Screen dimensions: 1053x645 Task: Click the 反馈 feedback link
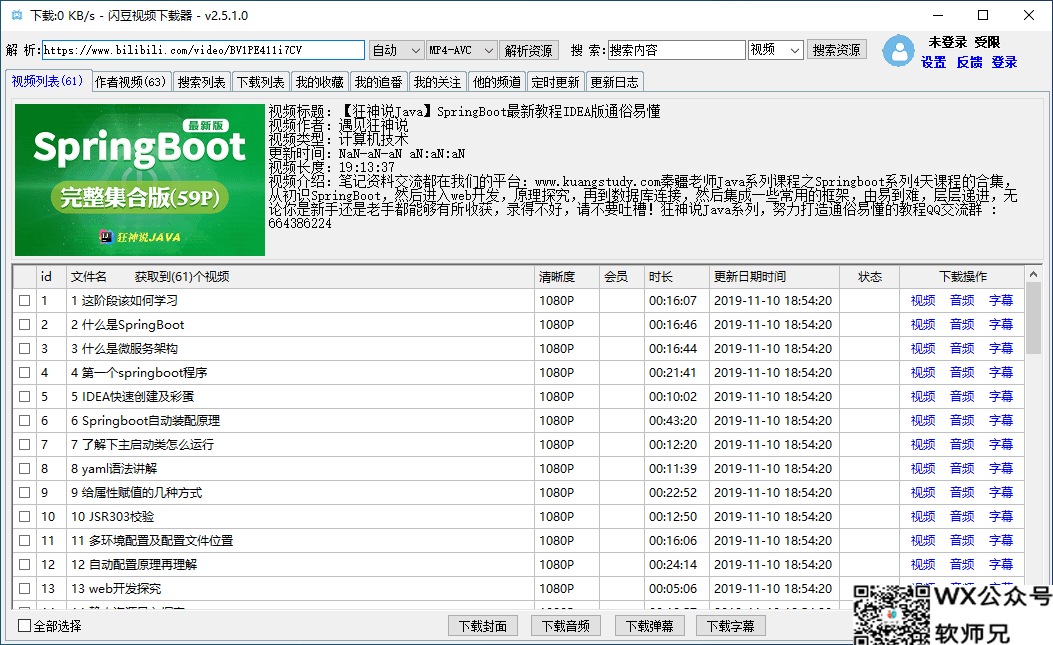click(x=968, y=62)
